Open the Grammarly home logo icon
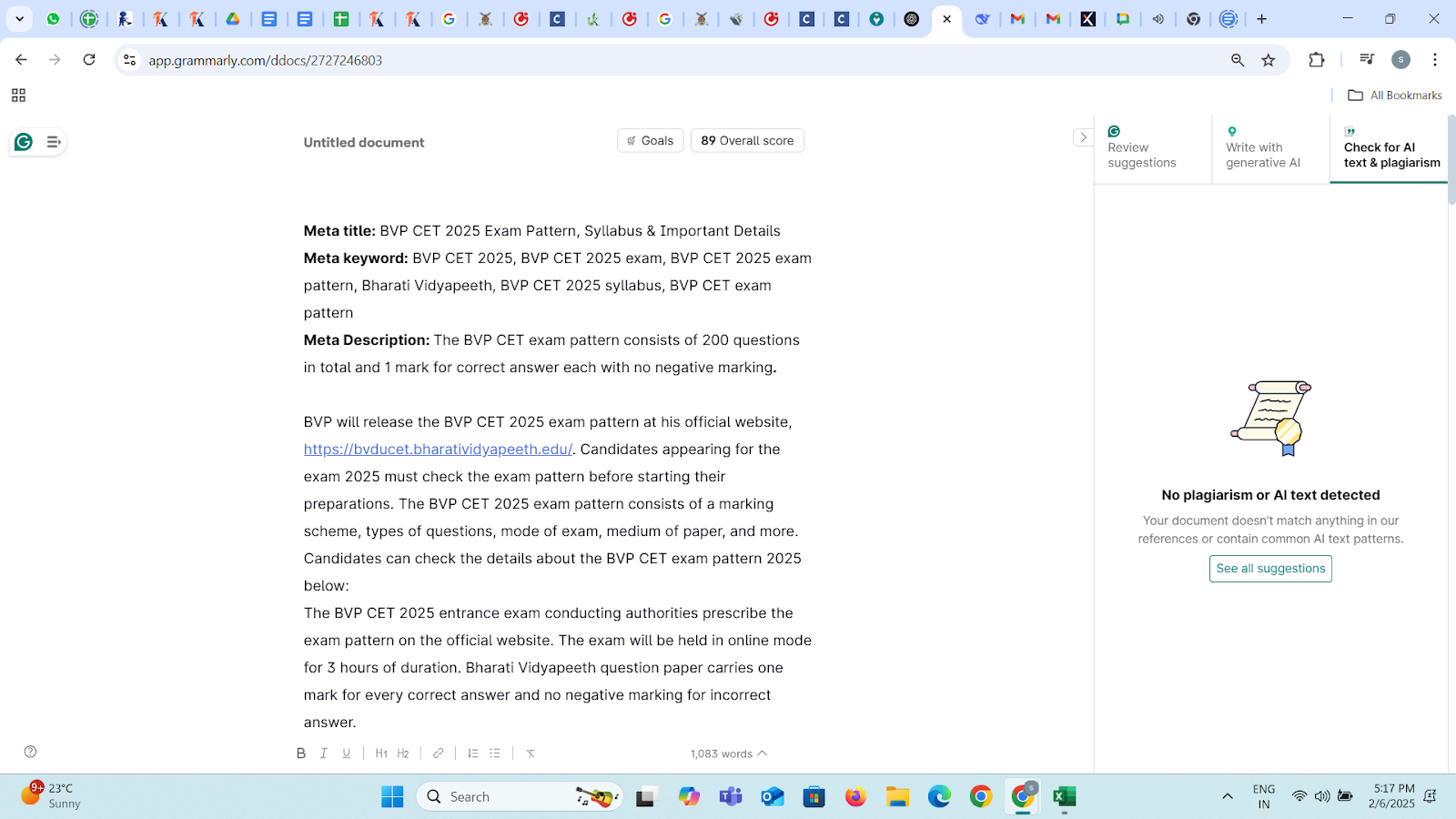This screenshot has height=819, width=1456. [24, 142]
